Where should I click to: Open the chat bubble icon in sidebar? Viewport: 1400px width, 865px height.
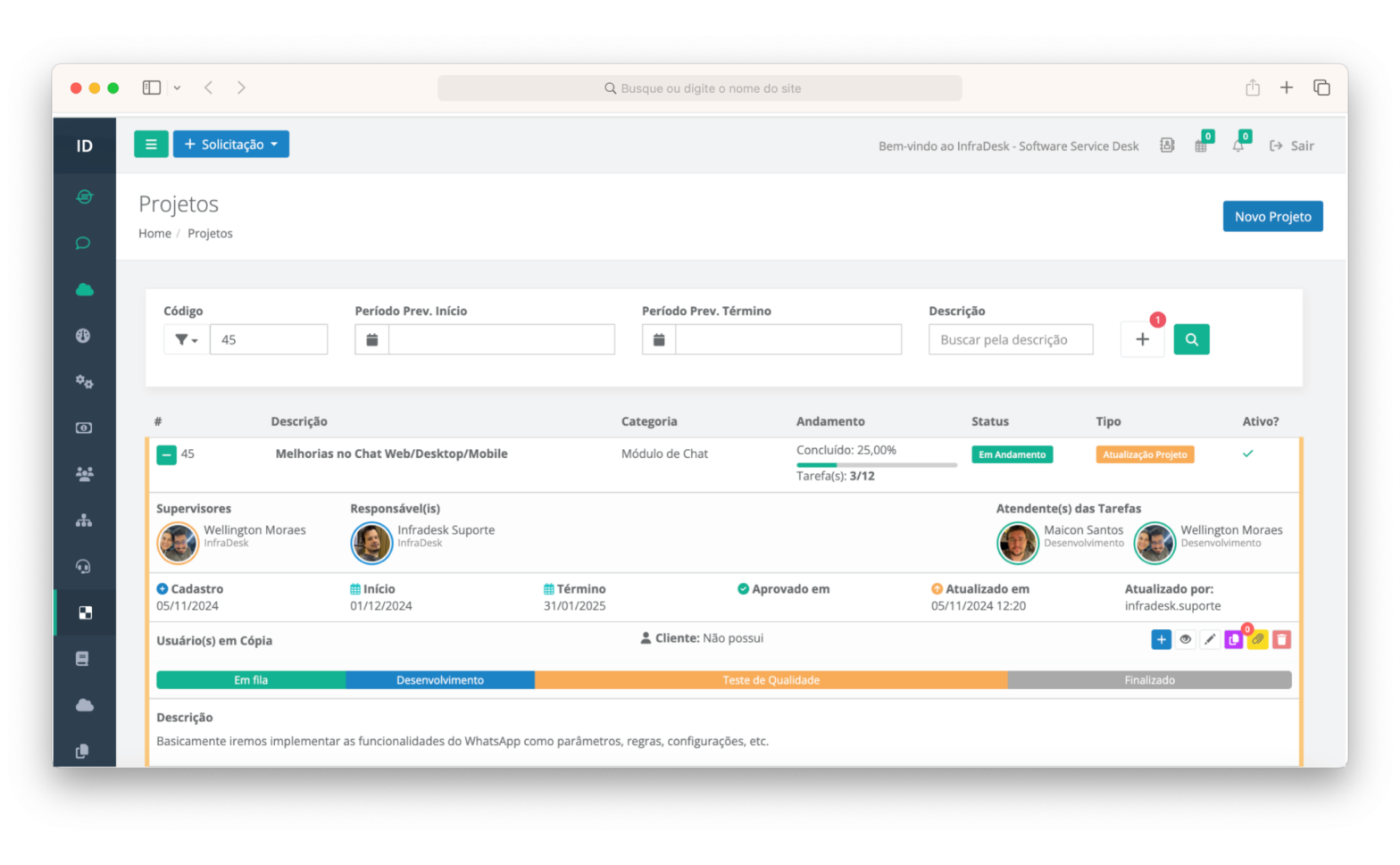coord(83,243)
